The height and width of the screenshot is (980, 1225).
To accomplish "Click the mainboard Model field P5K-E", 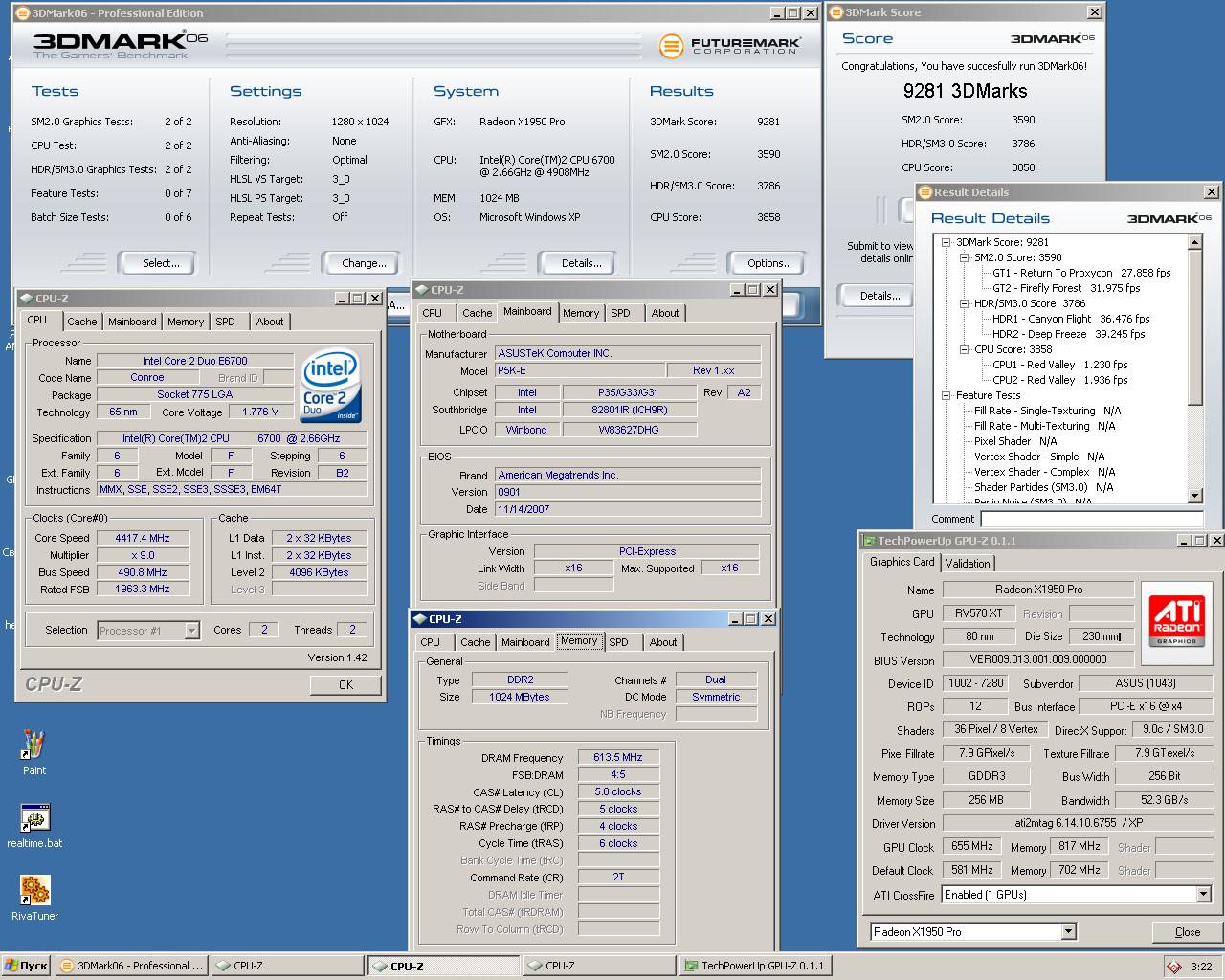I will (x=580, y=370).
